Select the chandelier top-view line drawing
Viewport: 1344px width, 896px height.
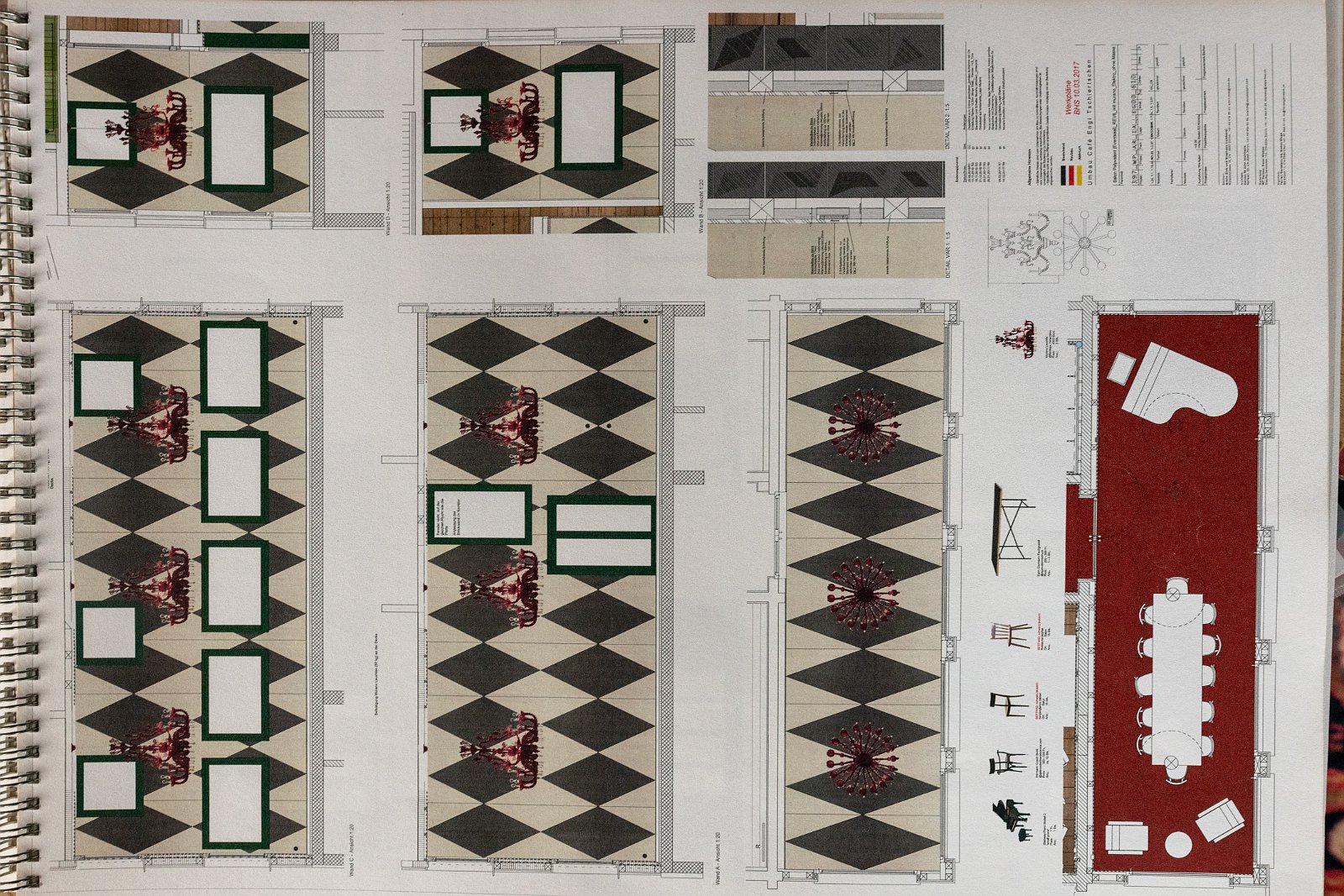click(x=1085, y=242)
